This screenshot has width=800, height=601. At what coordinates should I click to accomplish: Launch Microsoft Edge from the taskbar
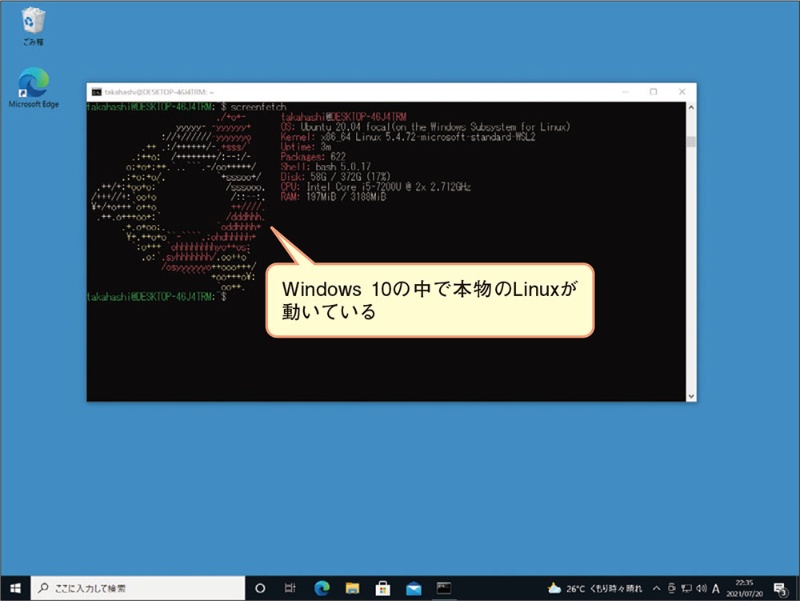point(322,587)
